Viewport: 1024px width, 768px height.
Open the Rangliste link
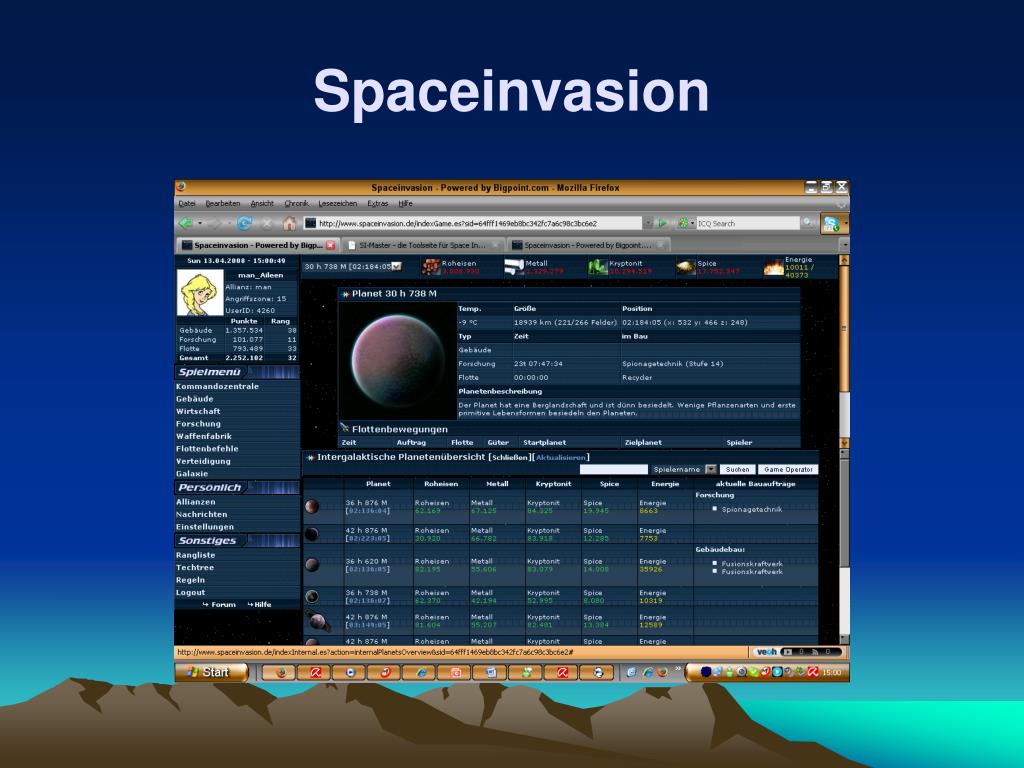(195, 555)
